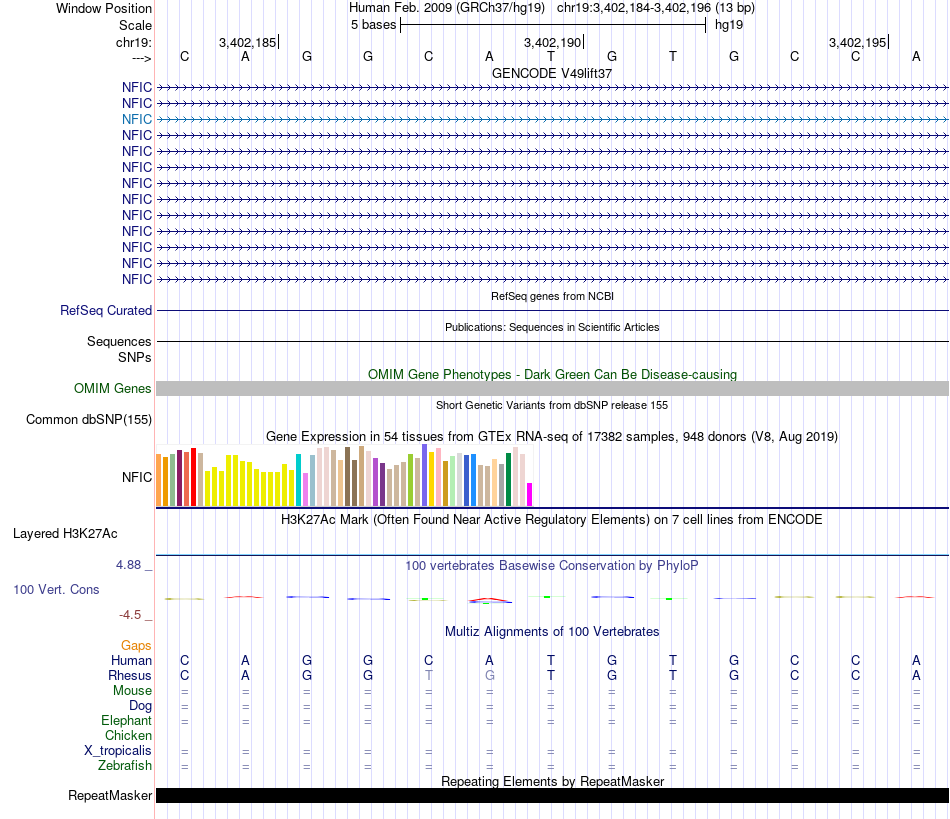Click the GTEx Gene Expression in 54 tissues title
The image size is (950, 819).
(552, 437)
